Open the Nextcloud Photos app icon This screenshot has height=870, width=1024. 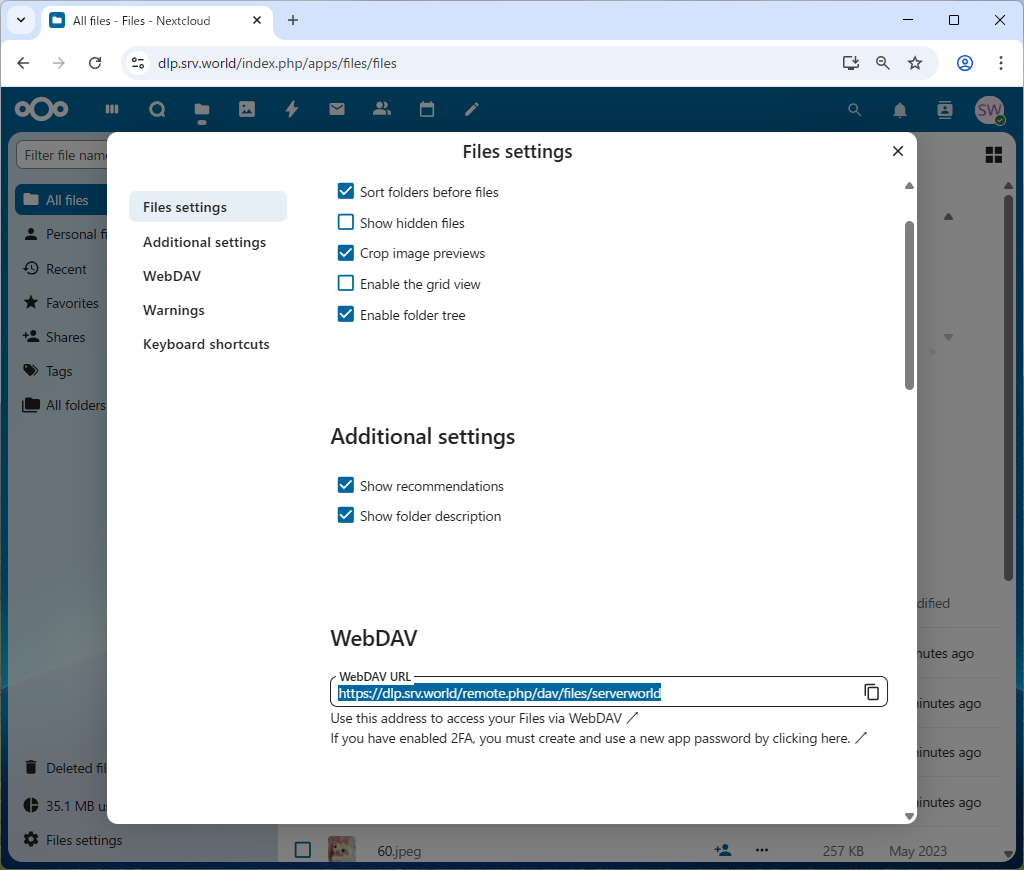[247, 110]
